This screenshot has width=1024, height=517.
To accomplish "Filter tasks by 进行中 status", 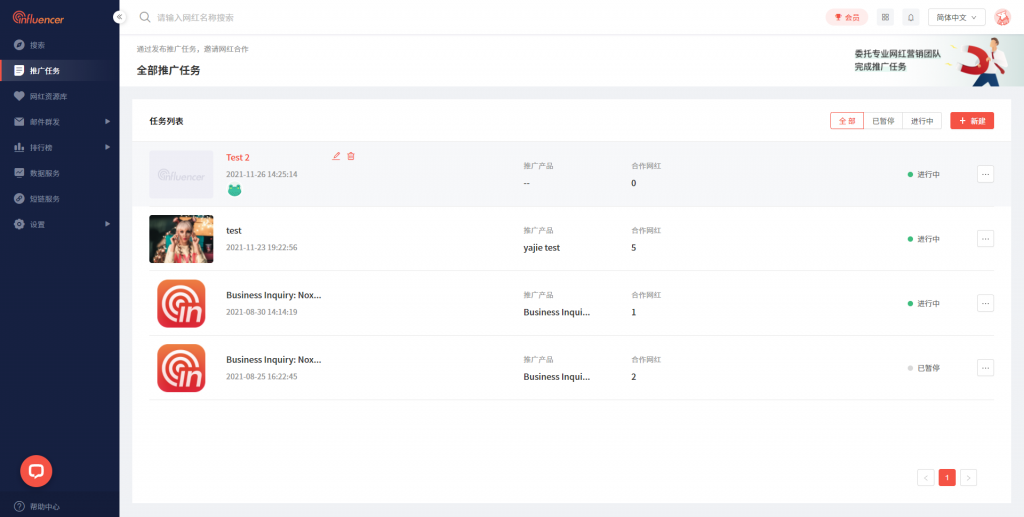I will (923, 121).
